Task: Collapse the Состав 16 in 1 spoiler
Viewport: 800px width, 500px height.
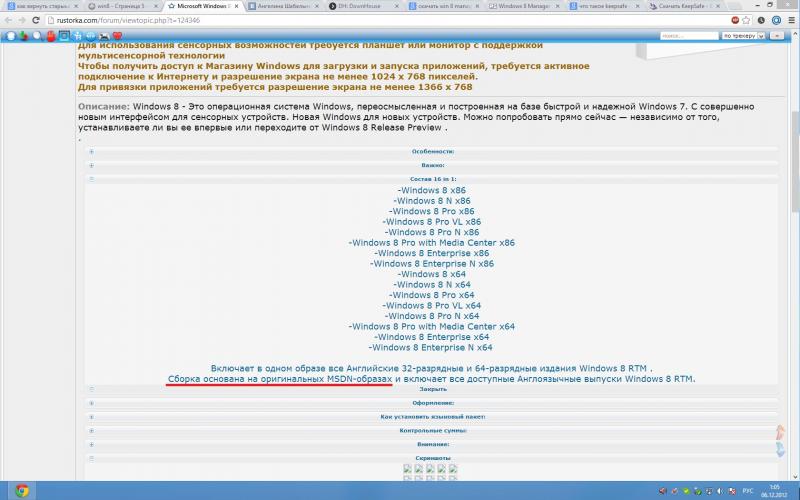Action: (x=432, y=179)
